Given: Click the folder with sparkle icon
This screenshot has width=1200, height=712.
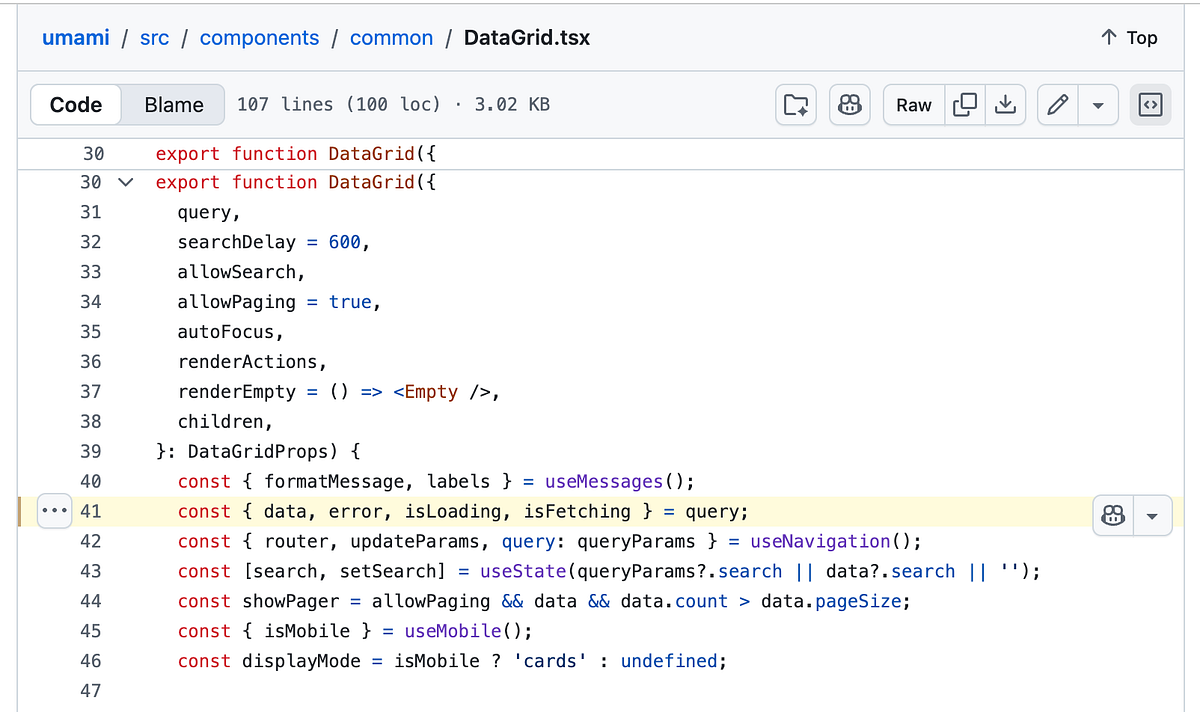Looking at the screenshot, I should tap(796, 105).
